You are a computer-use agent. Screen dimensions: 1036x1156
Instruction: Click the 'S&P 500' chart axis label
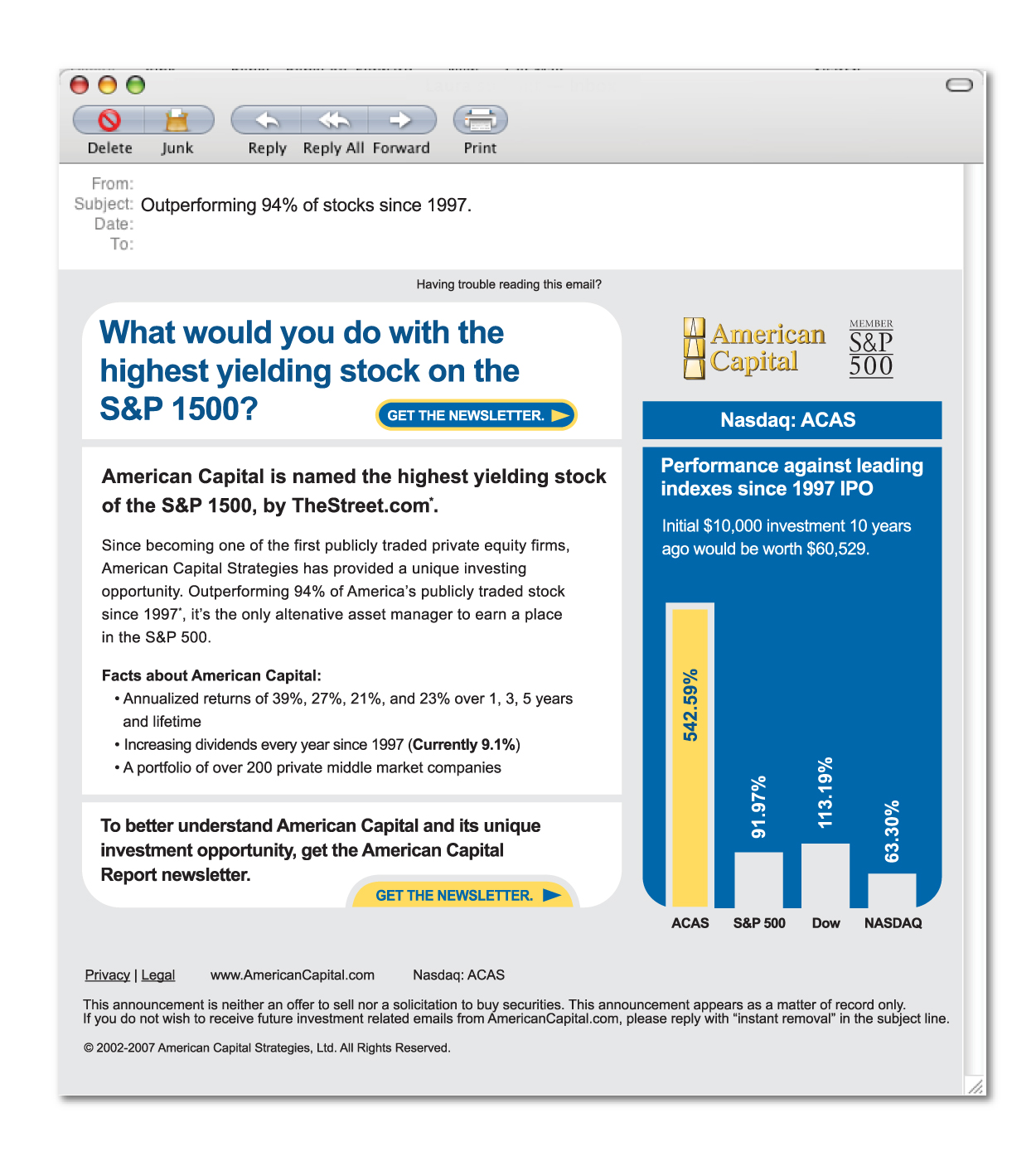(x=759, y=922)
